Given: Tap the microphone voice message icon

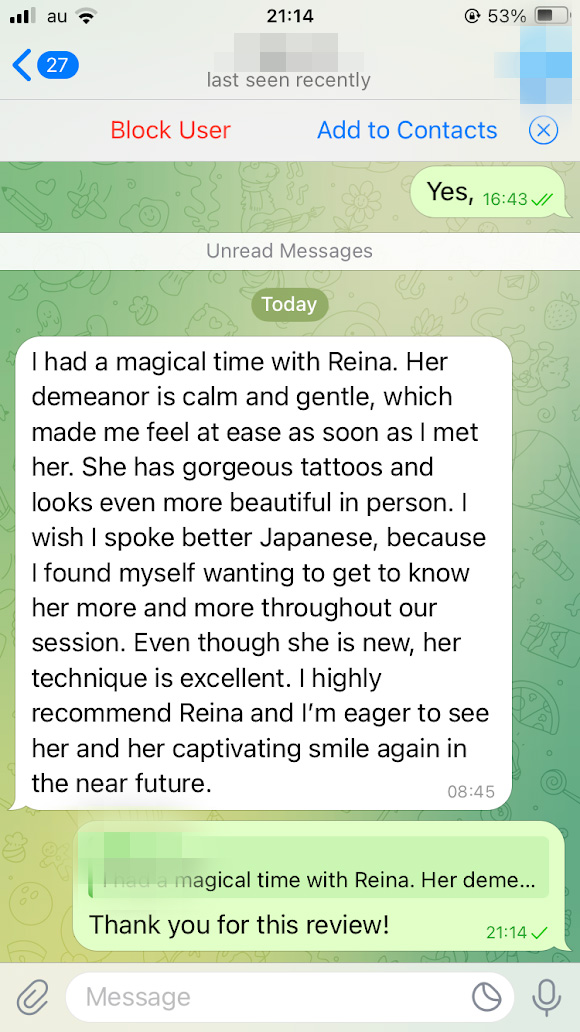Looking at the screenshot, I should [546, 997].
